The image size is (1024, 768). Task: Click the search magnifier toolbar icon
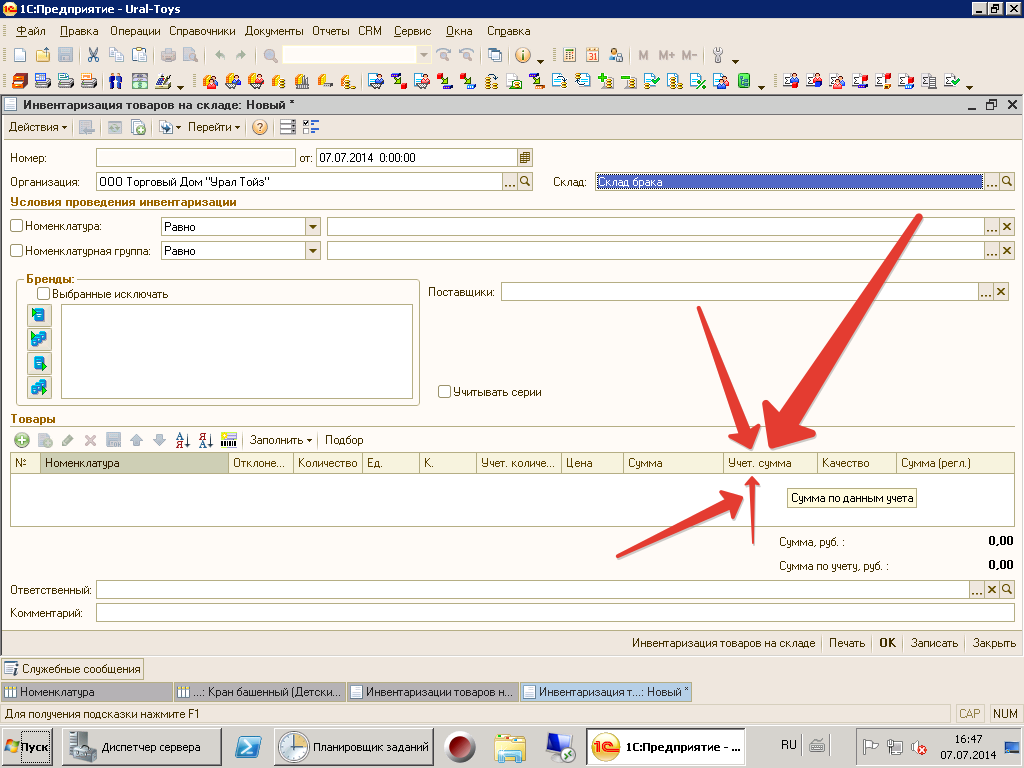click(x=270, y=56)
